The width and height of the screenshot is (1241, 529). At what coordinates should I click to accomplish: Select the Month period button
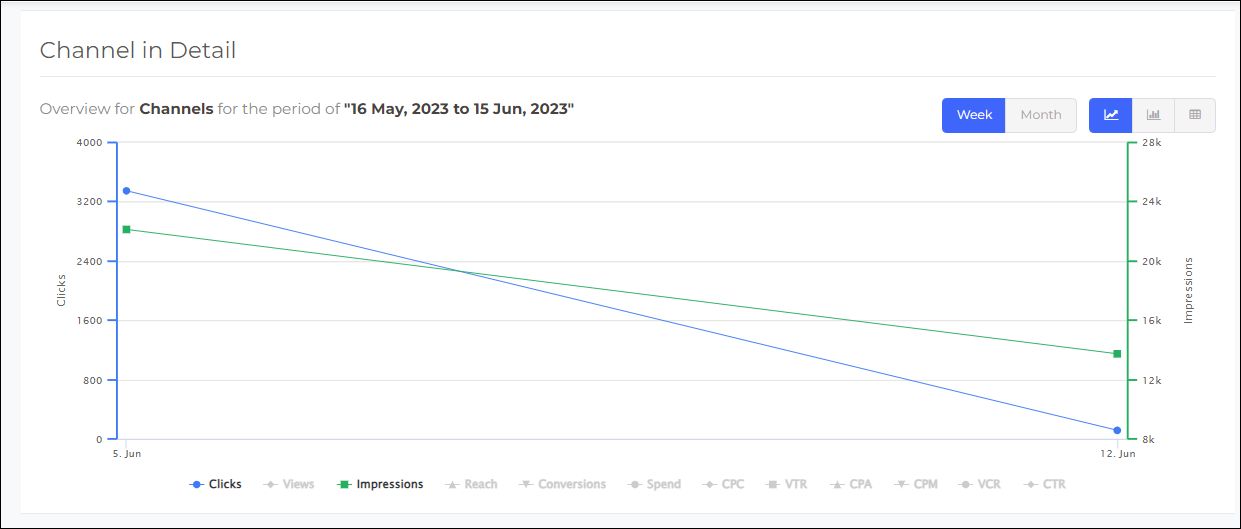pyautogui.click(x=1041, y=115)
